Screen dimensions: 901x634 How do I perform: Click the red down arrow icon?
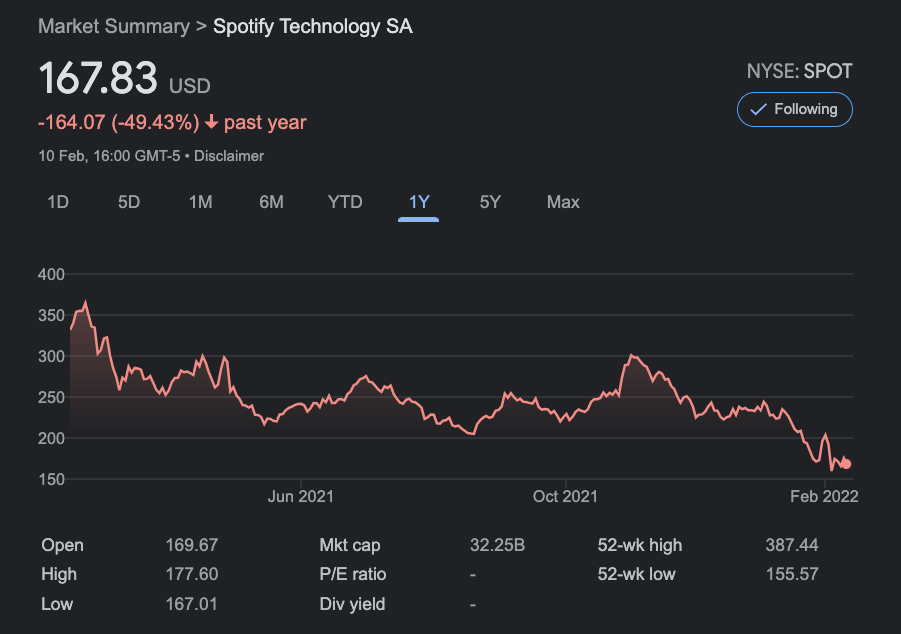coord(211,123)
